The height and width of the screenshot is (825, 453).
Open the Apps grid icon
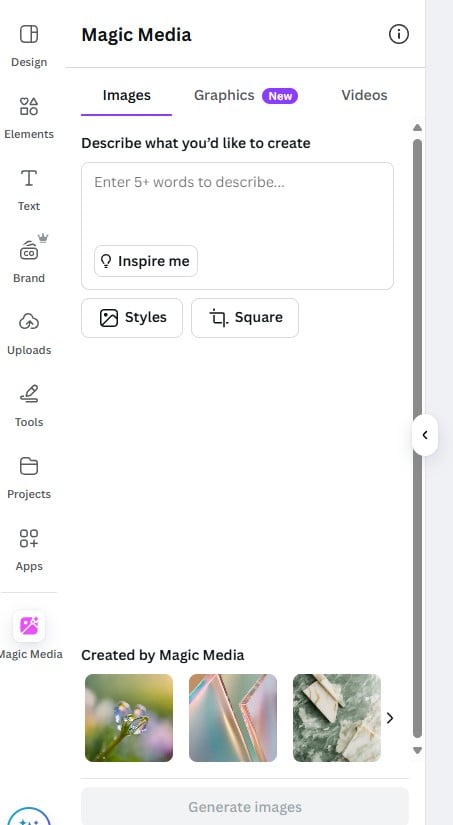pyautogui.click(x=29, y=538)
